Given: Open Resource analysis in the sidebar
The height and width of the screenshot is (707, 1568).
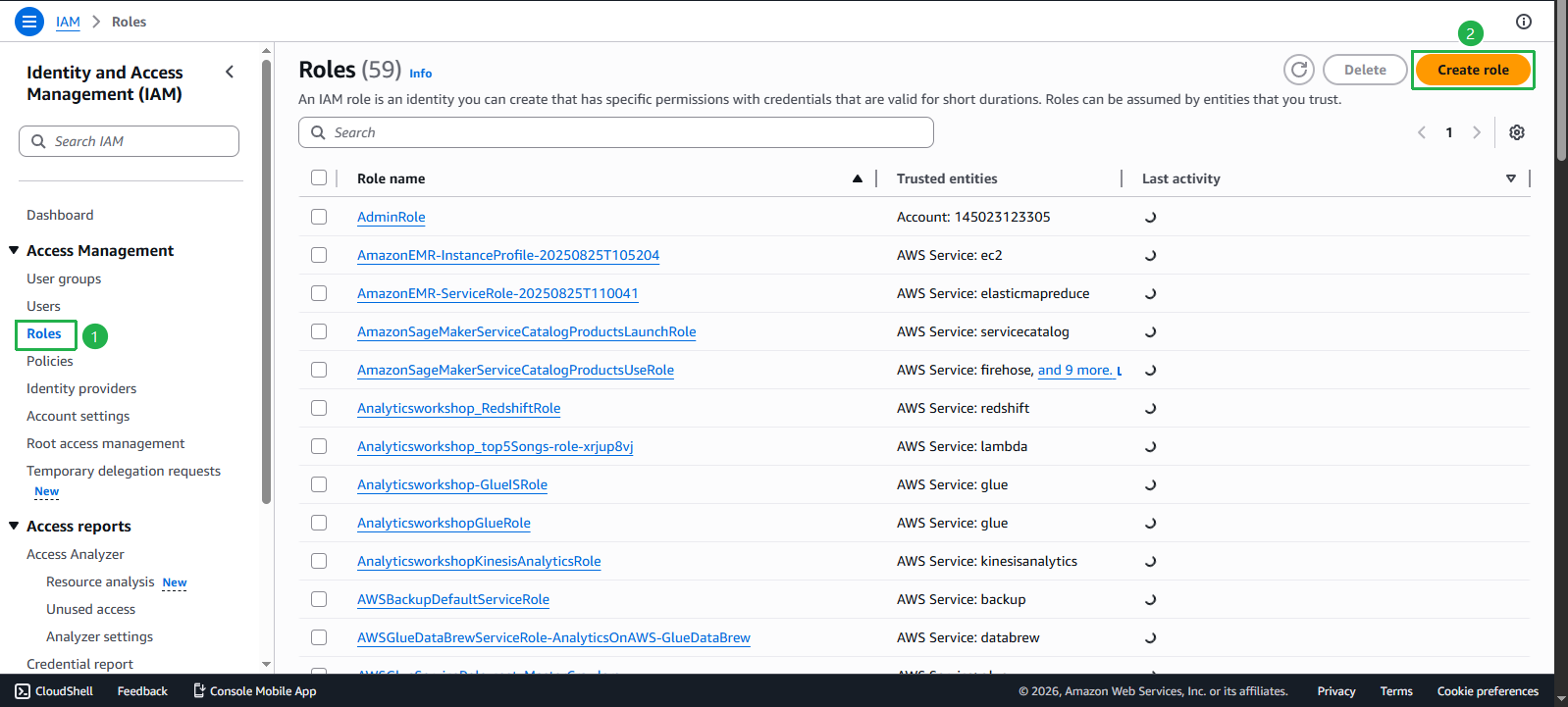Looking at the screenshot, I should click(x=100, y=581).
